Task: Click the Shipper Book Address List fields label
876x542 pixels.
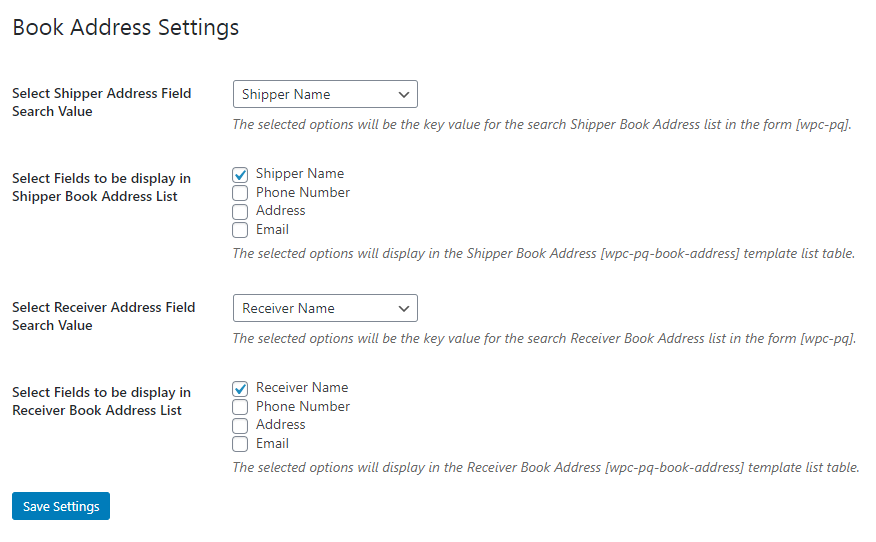Action: point(101,187)
